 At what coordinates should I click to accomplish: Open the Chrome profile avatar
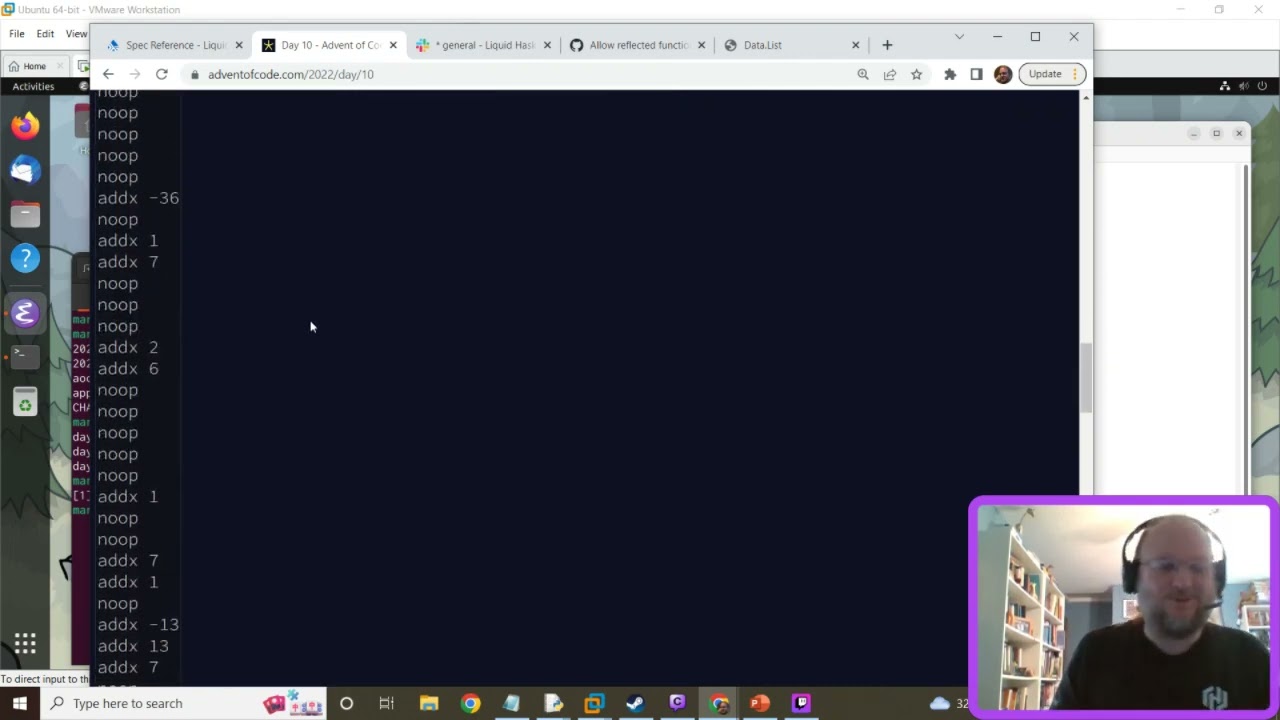pyautogui.click(x=1003, y=74)
